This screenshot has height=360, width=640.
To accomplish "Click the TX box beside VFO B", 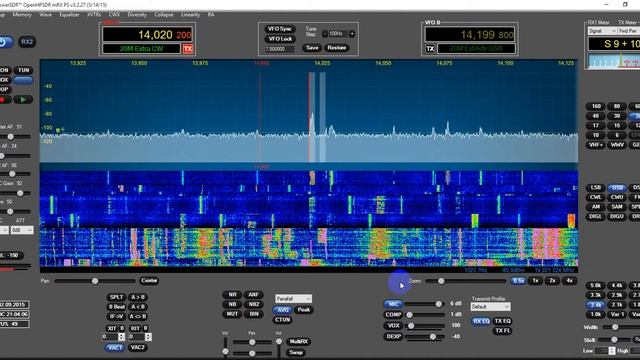I will [430, 49].
